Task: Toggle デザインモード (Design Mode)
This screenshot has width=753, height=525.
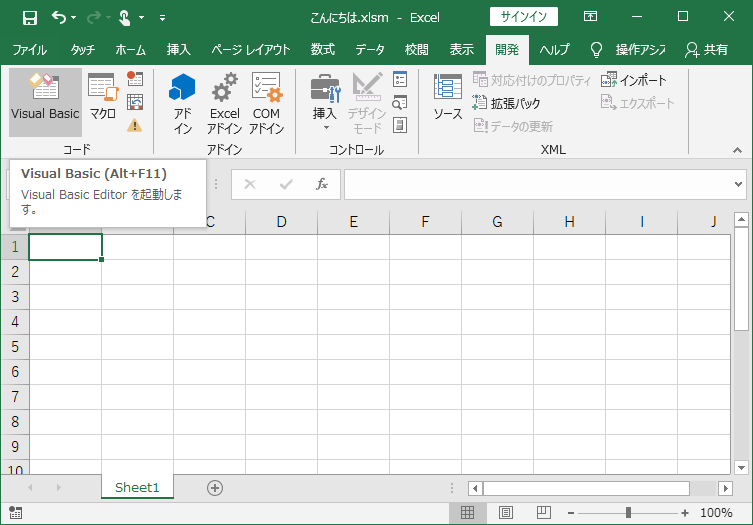Action: click(367, 103)
